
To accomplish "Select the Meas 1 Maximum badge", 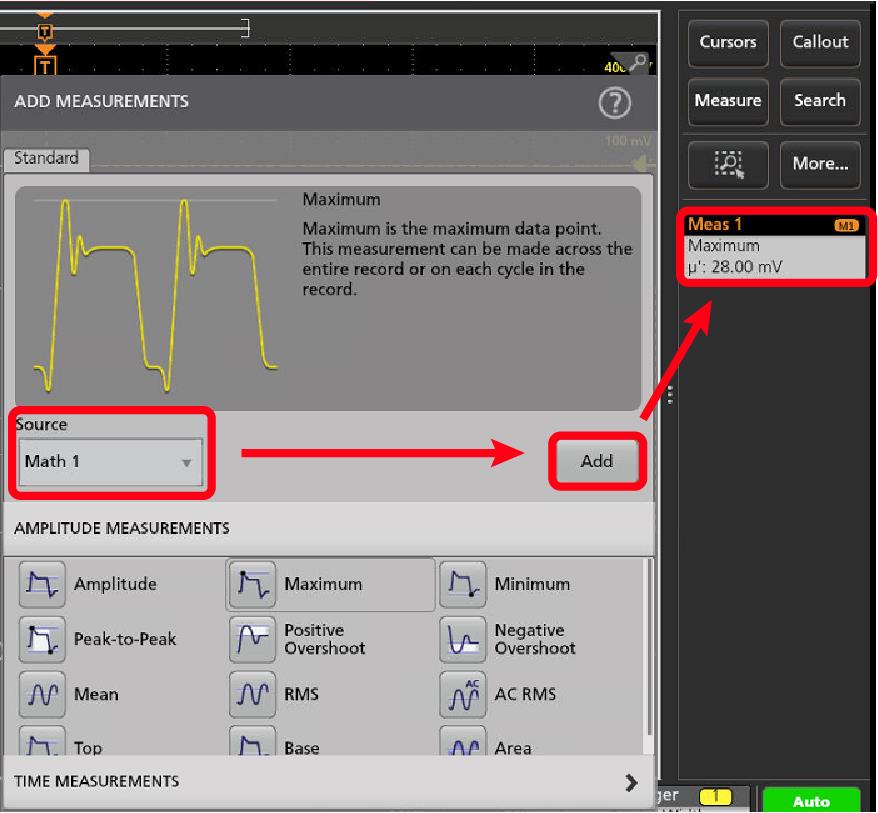I will click(774, 246).
